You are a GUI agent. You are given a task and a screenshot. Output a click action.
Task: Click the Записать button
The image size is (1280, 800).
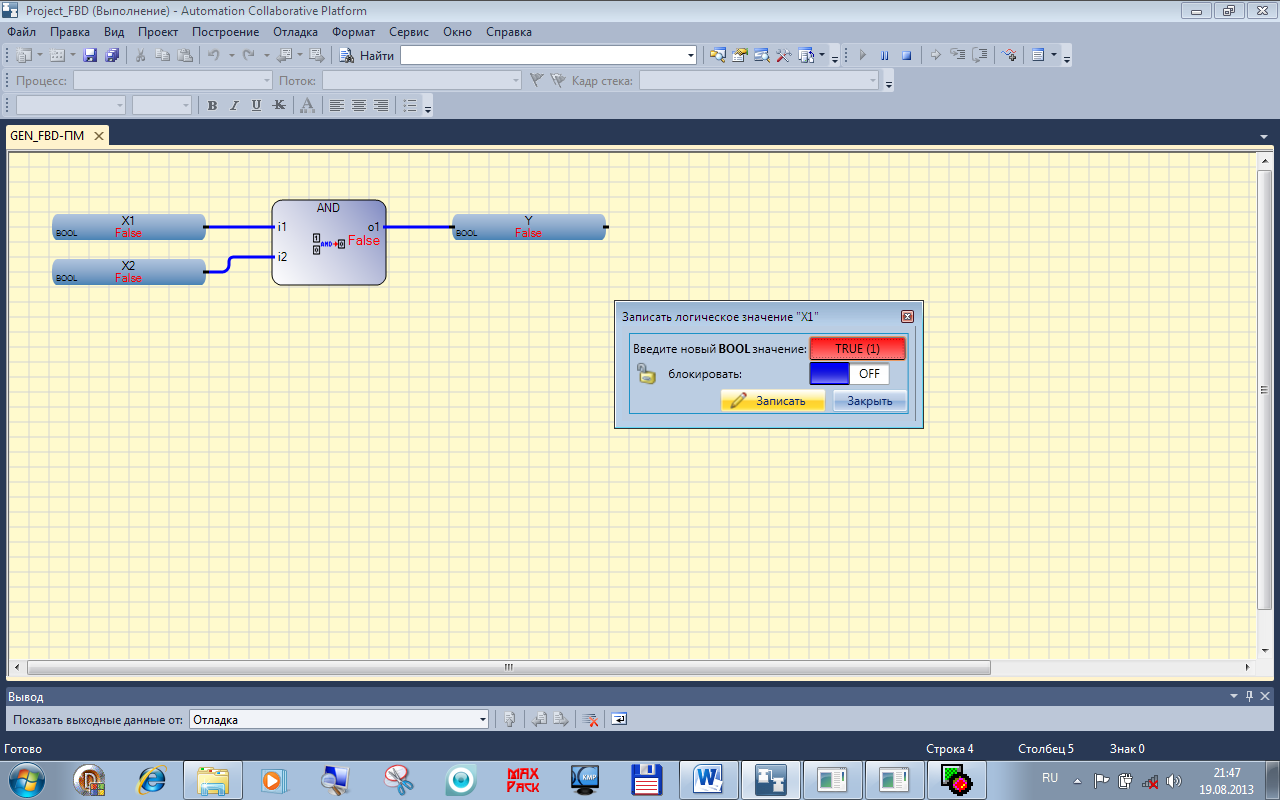coord(773,401)
